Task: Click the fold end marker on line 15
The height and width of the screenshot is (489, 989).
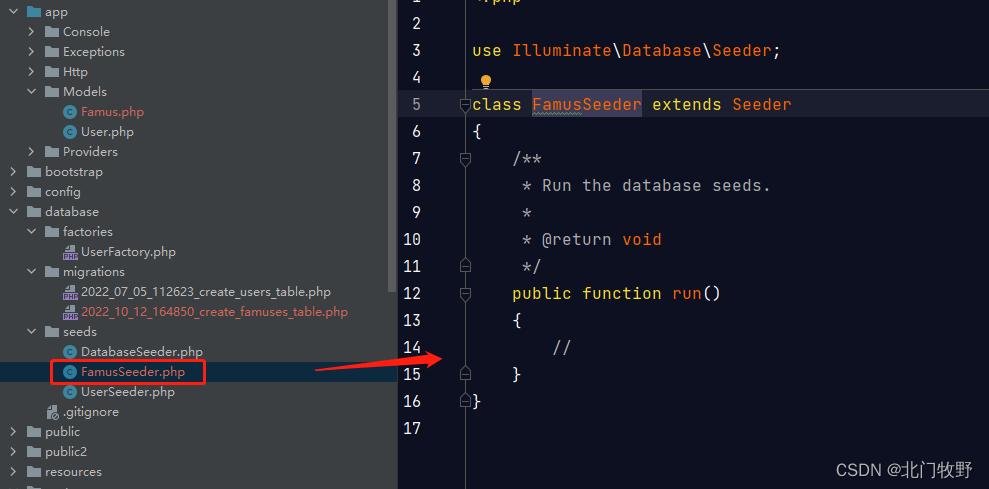Action: [x=465, y=374]
